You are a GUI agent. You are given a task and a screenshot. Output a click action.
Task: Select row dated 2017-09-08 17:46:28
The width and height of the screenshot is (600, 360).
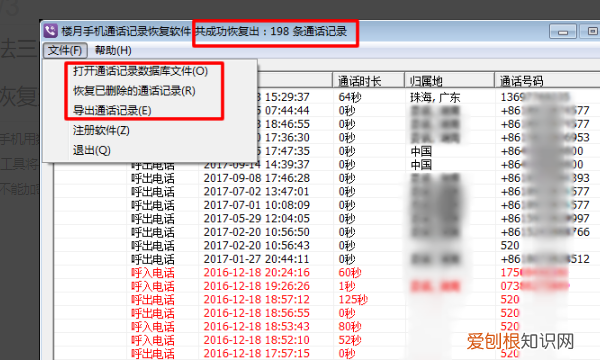tap(327, 178)
